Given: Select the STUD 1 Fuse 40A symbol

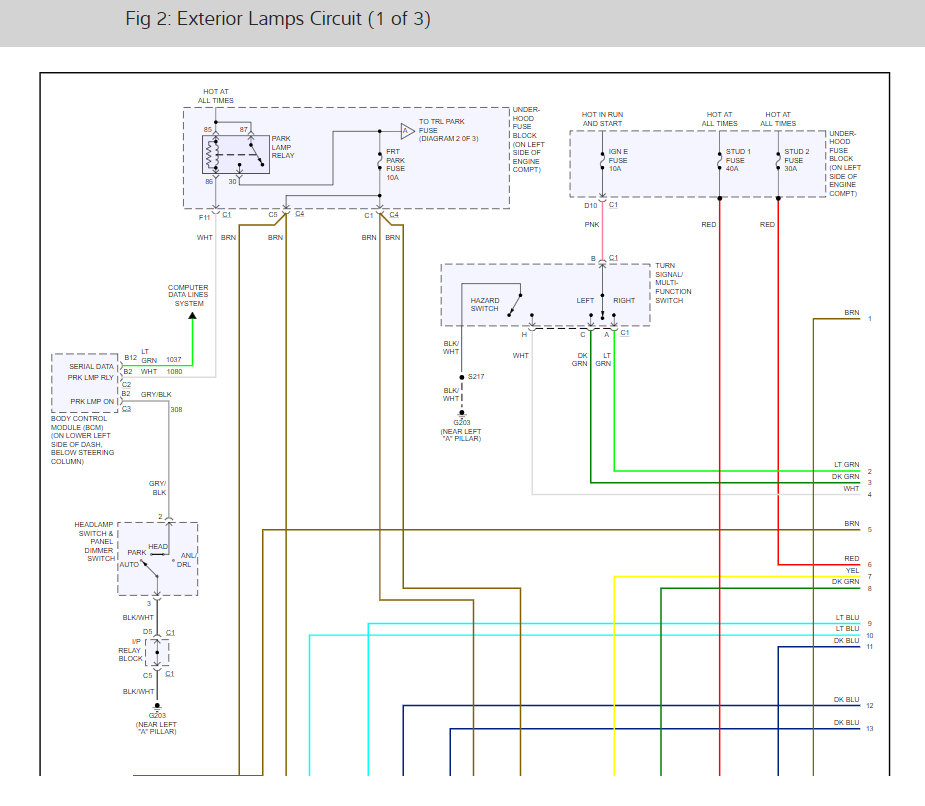Looking at the screenshot, I should pos(720,160).
